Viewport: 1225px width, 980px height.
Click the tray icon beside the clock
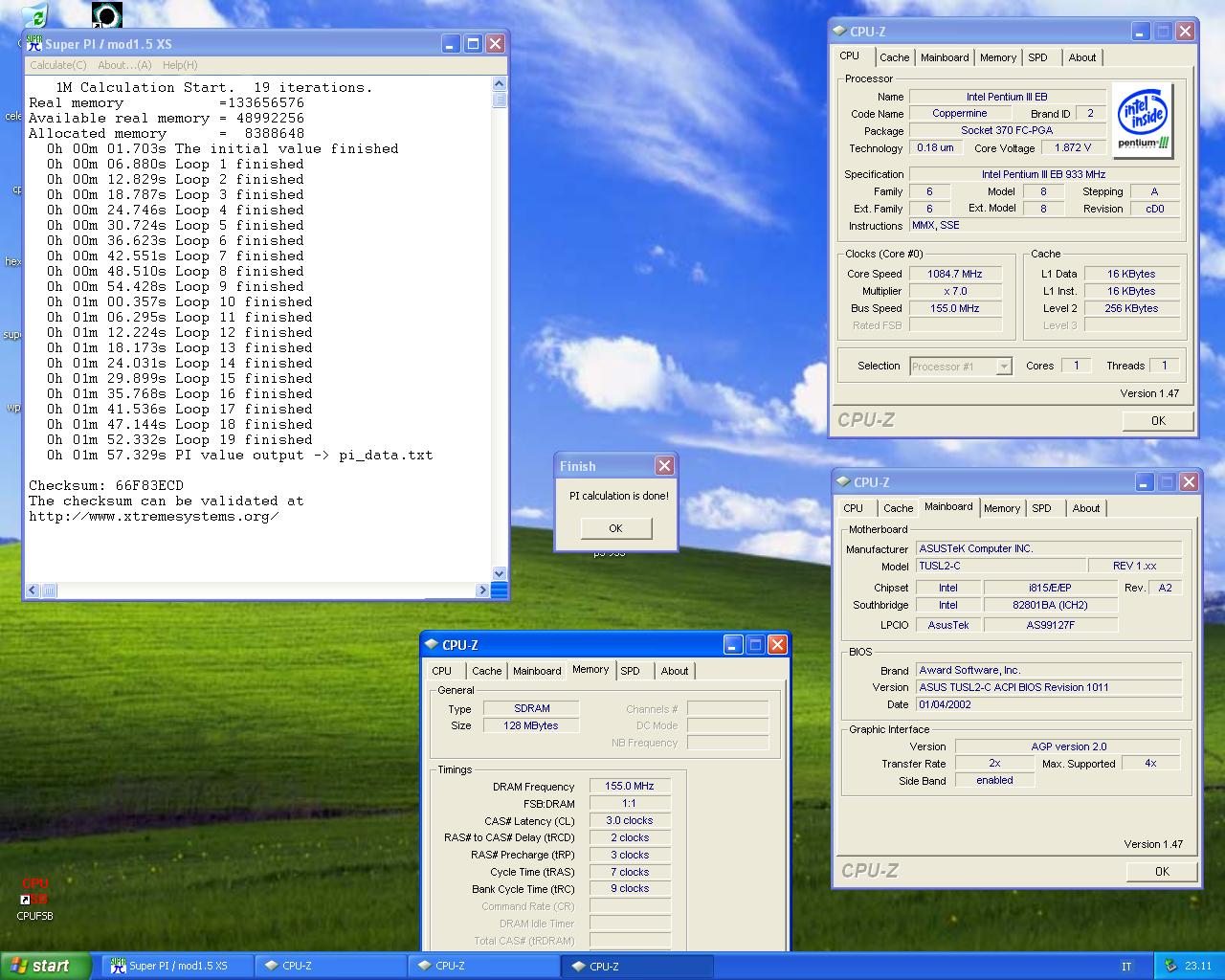coord(1169,966)
